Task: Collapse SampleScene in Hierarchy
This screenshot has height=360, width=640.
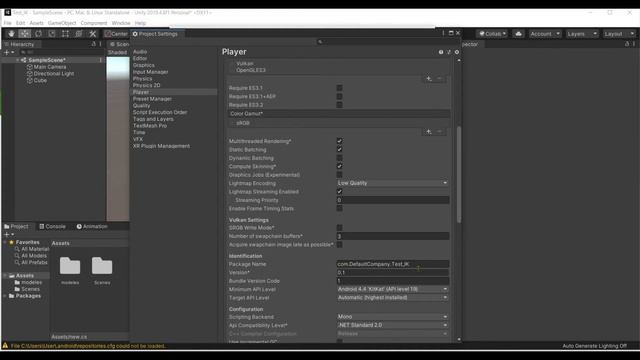Action: (18, 60)
